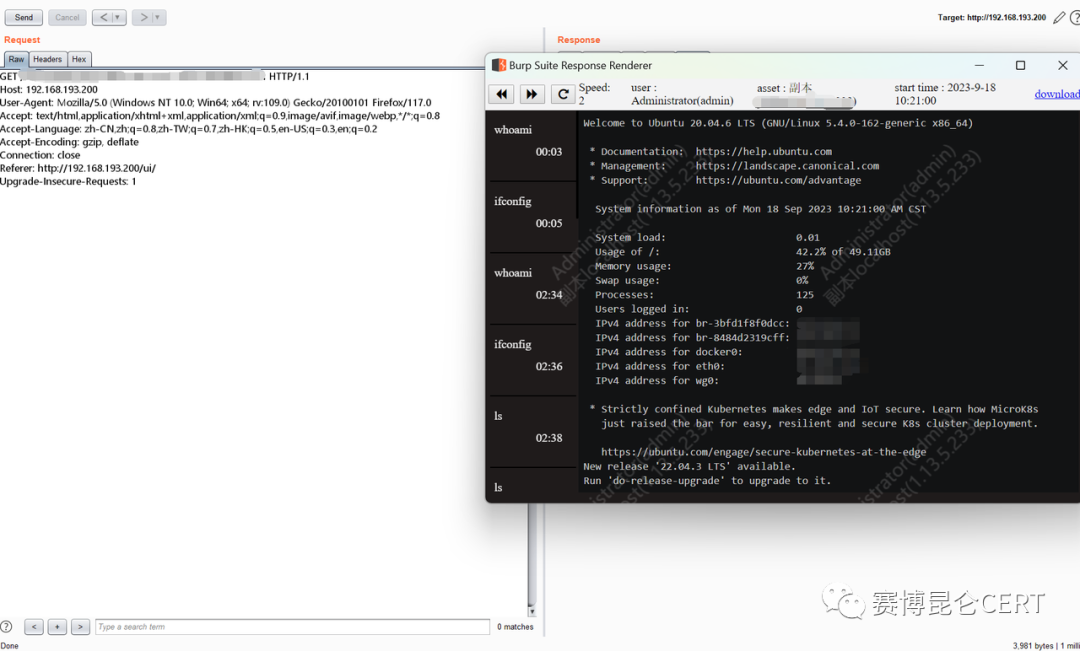Edit target using the pencil icon
The width and height of the screenshot is (1080, 651).
point(1059,18)
